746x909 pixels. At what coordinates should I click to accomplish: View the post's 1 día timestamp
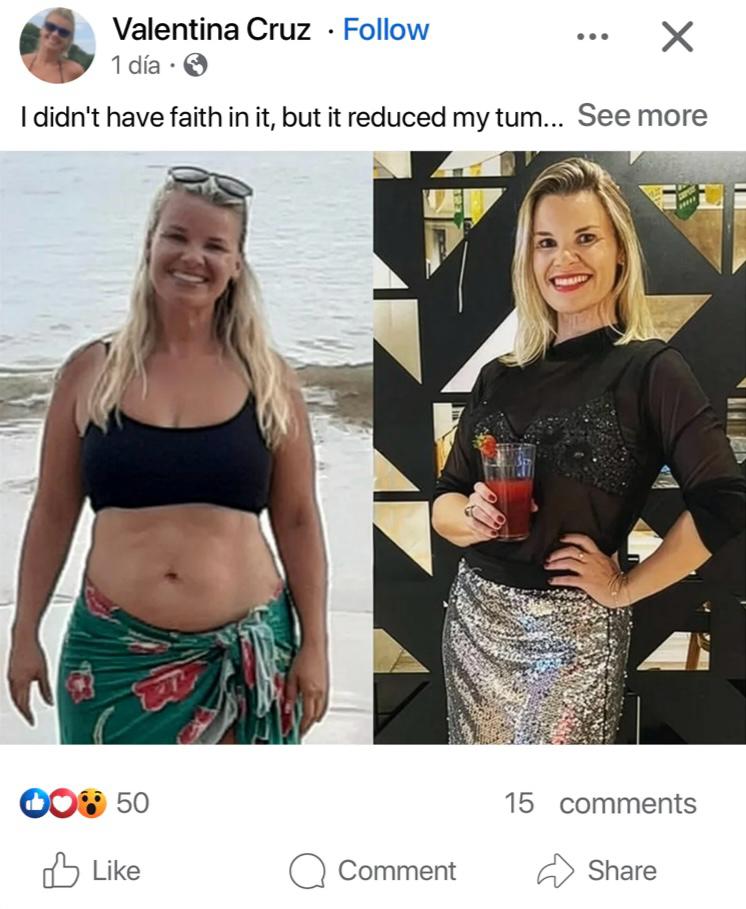point(136,66)
